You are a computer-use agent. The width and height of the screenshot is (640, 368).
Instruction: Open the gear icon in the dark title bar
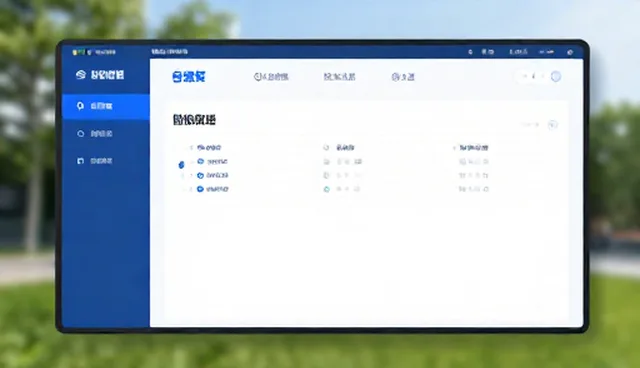[x=570, y=52]
